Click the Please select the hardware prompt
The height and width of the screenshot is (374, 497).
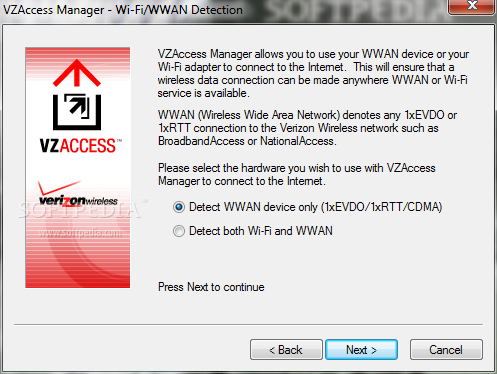pos(297,174)
